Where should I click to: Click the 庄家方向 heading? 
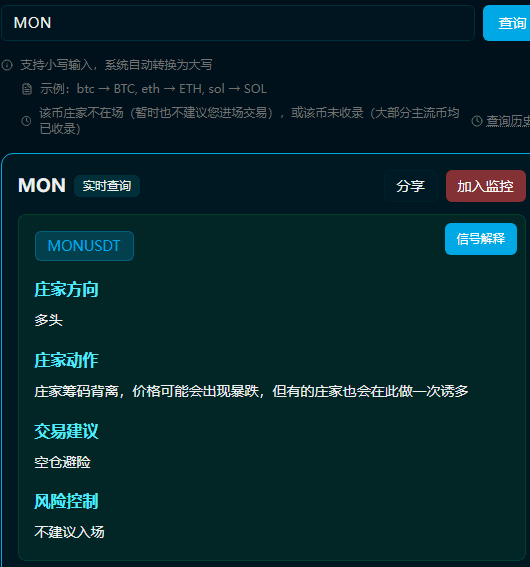click(66, 290)
